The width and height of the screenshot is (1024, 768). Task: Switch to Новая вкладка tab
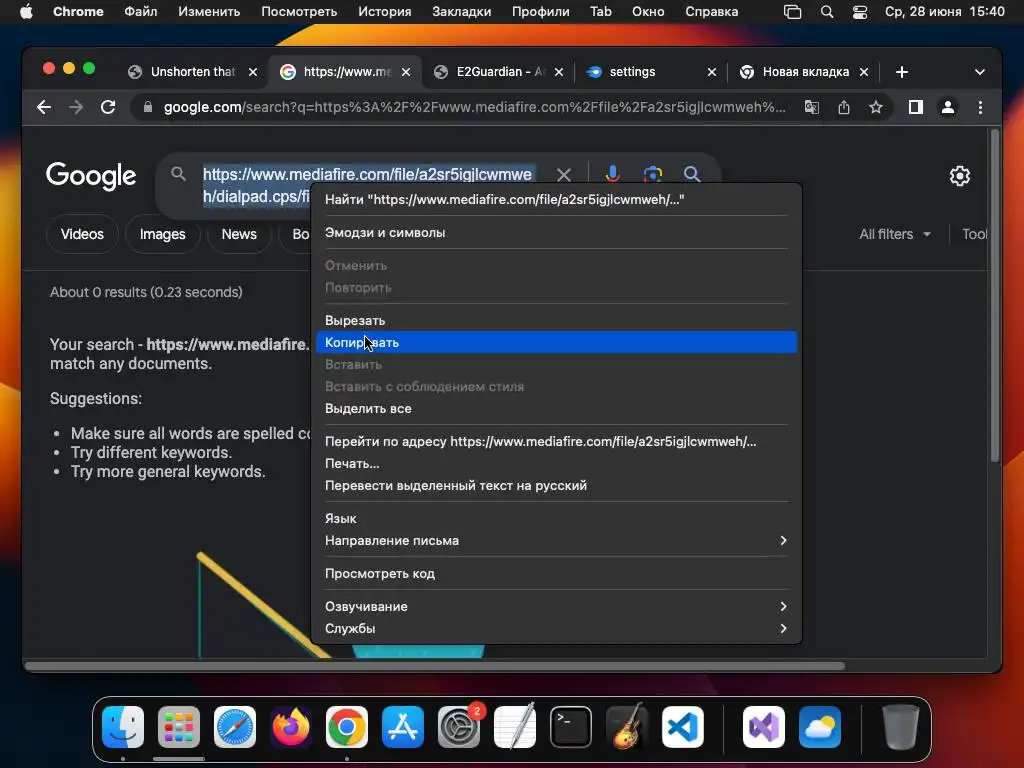805,72
